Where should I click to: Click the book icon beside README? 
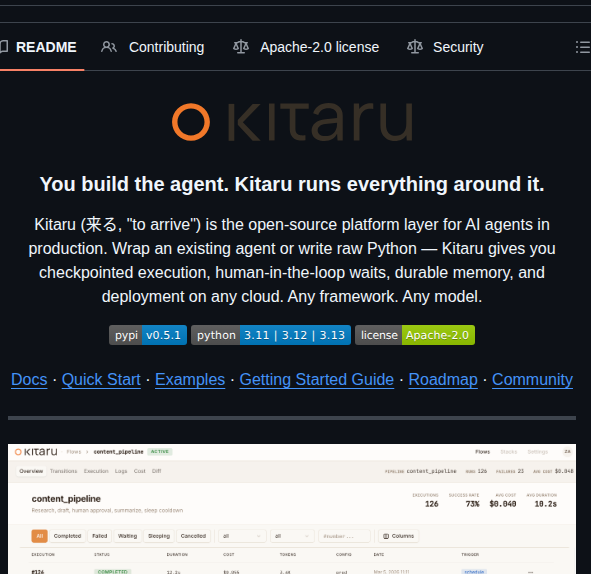click(4, 47)
